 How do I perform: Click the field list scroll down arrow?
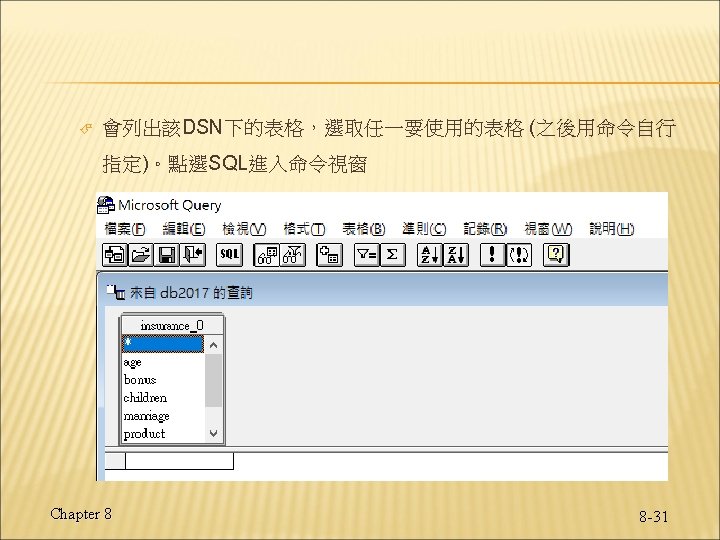[x=213, y=433]
